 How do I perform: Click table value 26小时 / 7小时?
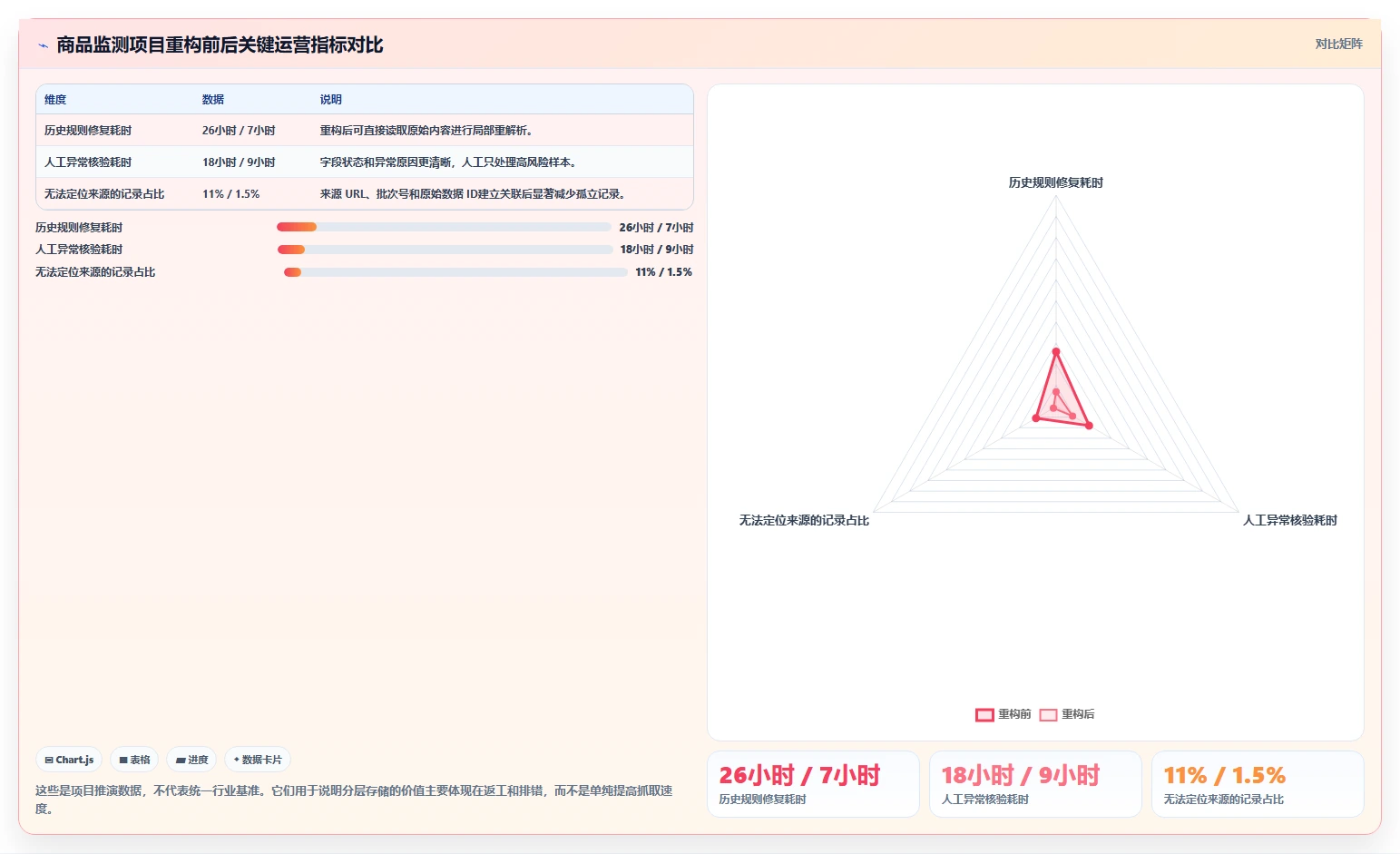[x=239, y=131]
